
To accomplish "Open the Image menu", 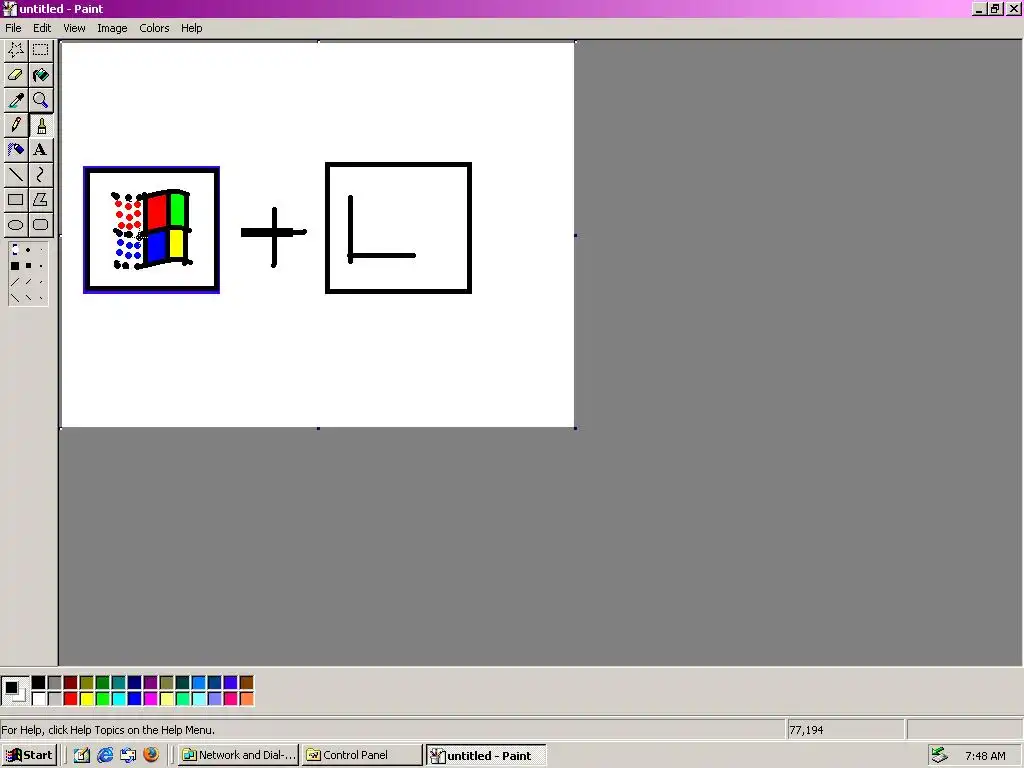I will coord(112,28).
